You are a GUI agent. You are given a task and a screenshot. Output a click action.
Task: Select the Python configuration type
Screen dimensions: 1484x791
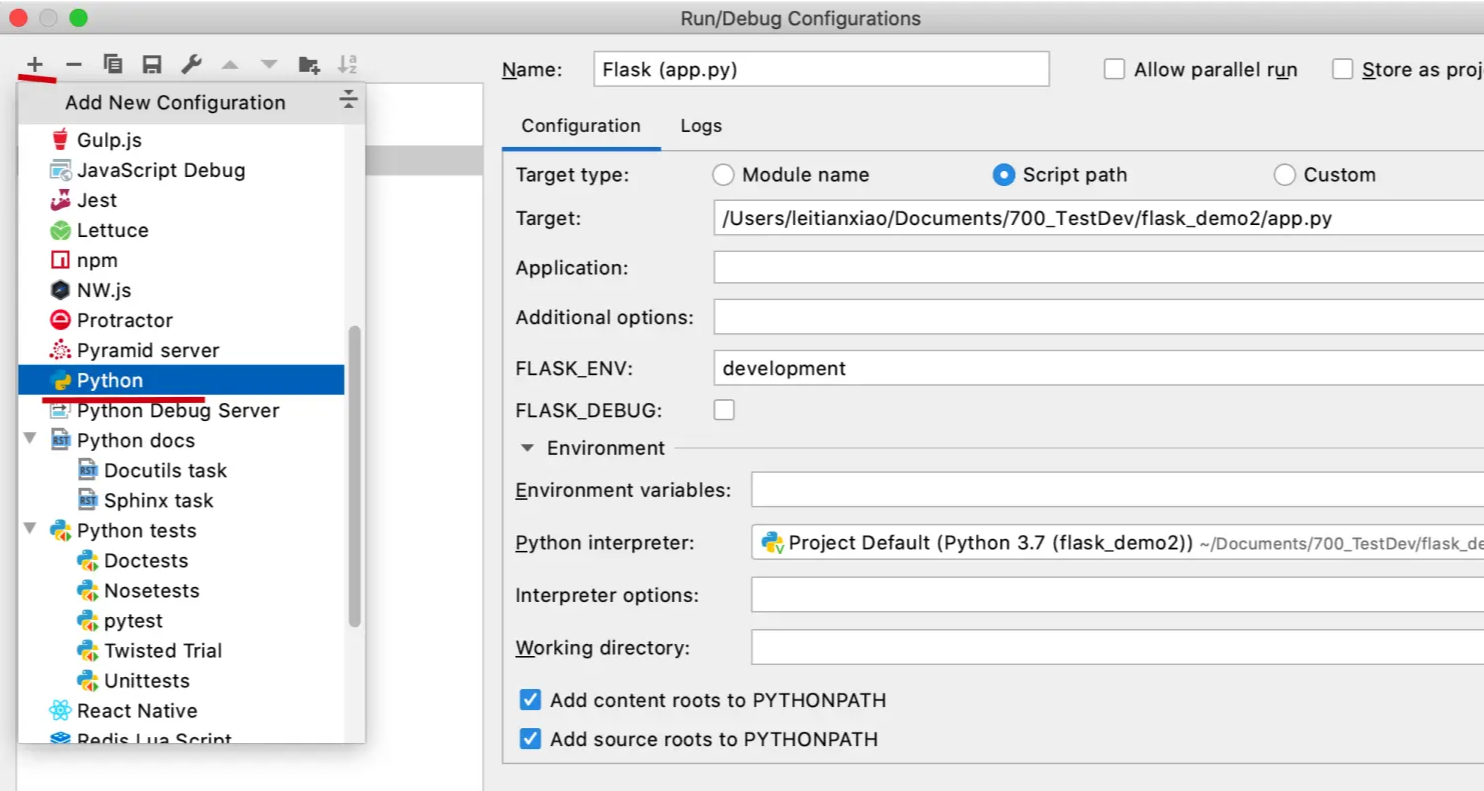click(181, 380)
